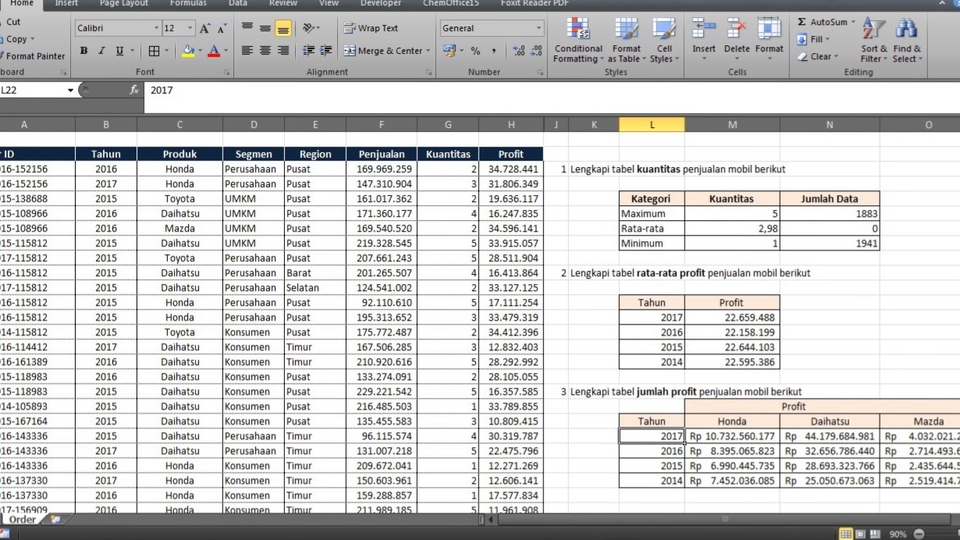The height and width of the screenshot is (540, 960).
Task: Open the font name dropdown
Action: (x=156, y=28)
